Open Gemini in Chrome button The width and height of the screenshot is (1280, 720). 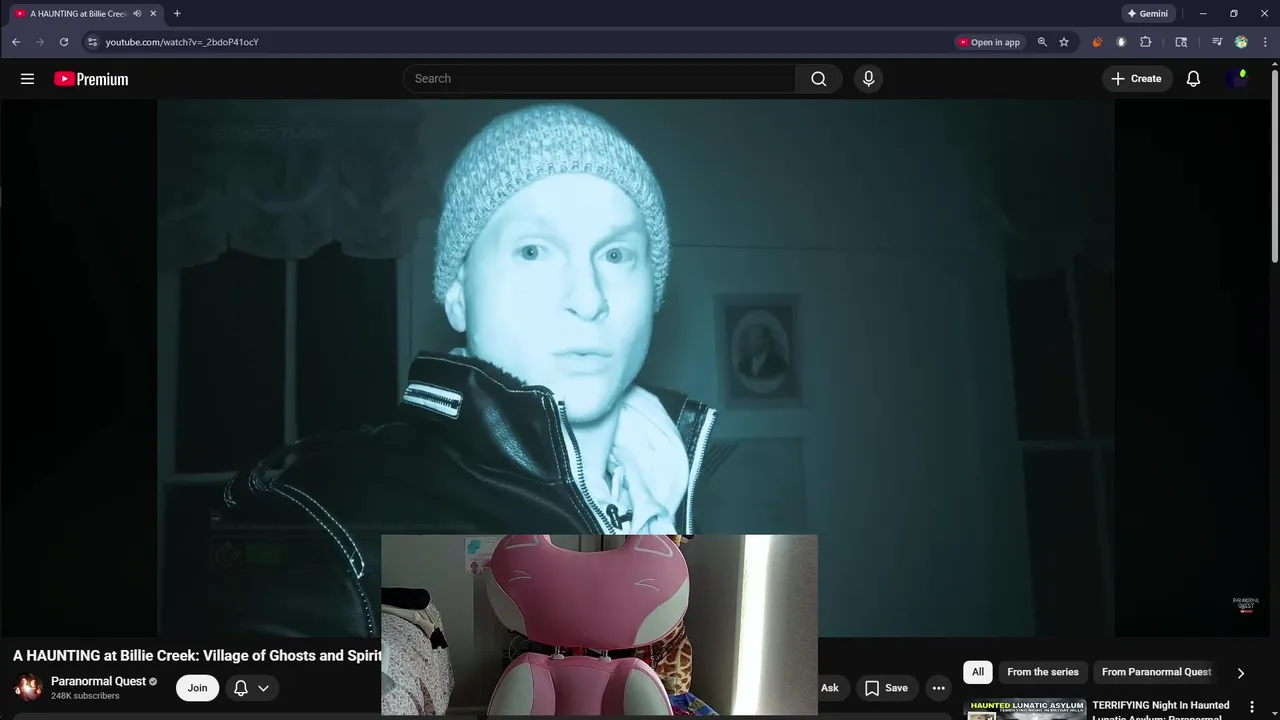pos(1147,14)
